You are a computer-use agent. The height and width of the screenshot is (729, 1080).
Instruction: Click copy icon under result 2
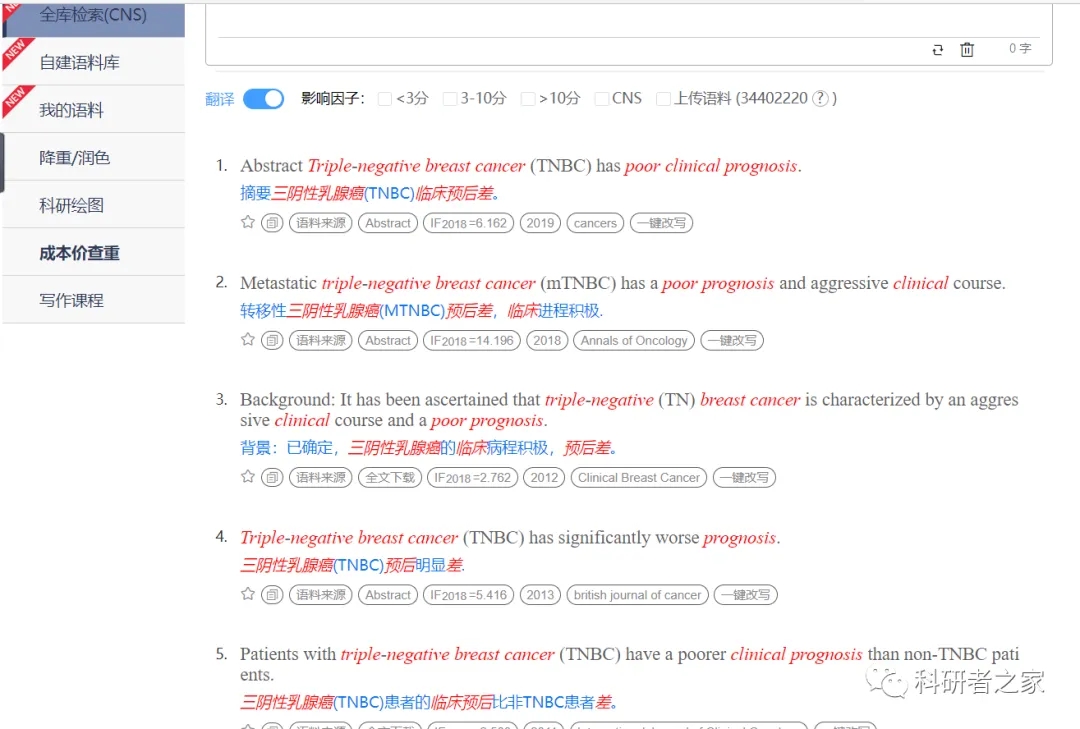pos(272,340)
